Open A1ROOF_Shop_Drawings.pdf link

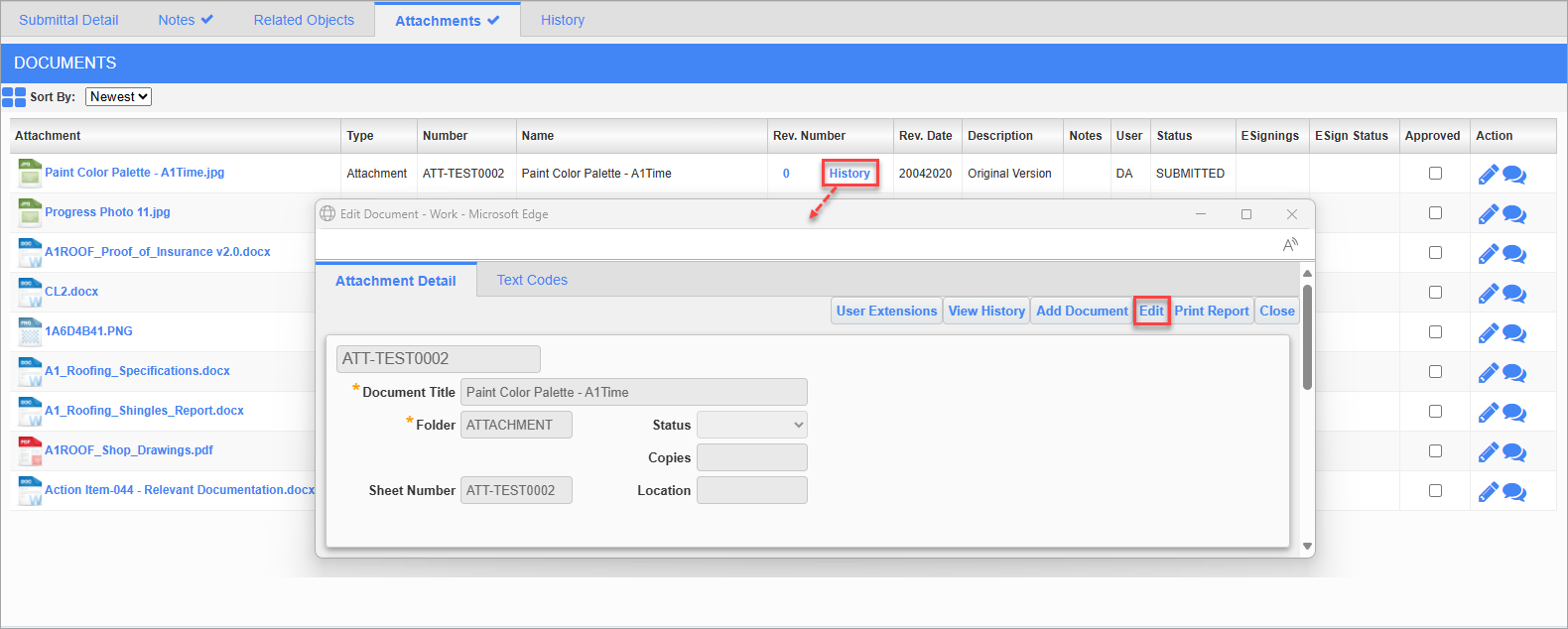pos(129,449)
